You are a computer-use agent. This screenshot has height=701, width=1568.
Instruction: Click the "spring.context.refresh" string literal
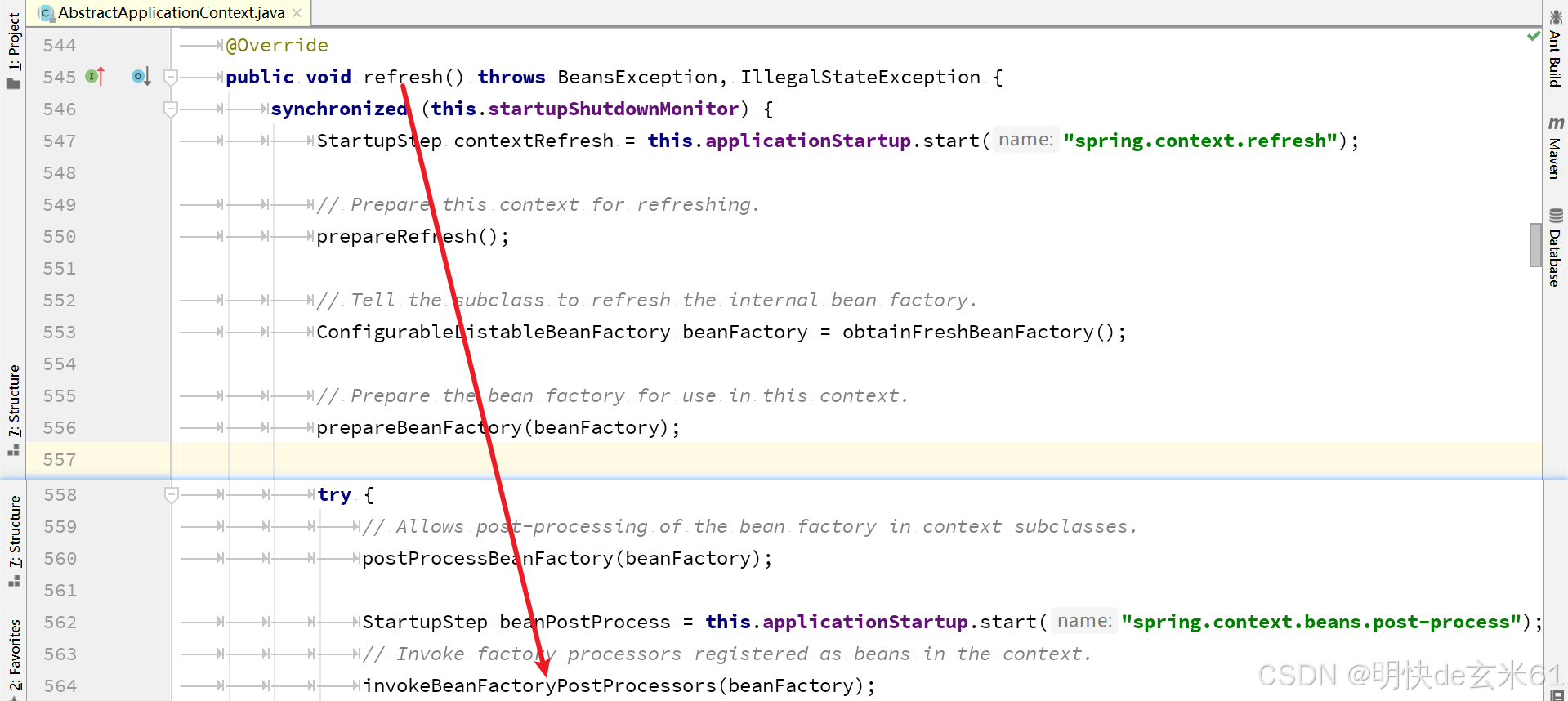tap(1200, 141)
